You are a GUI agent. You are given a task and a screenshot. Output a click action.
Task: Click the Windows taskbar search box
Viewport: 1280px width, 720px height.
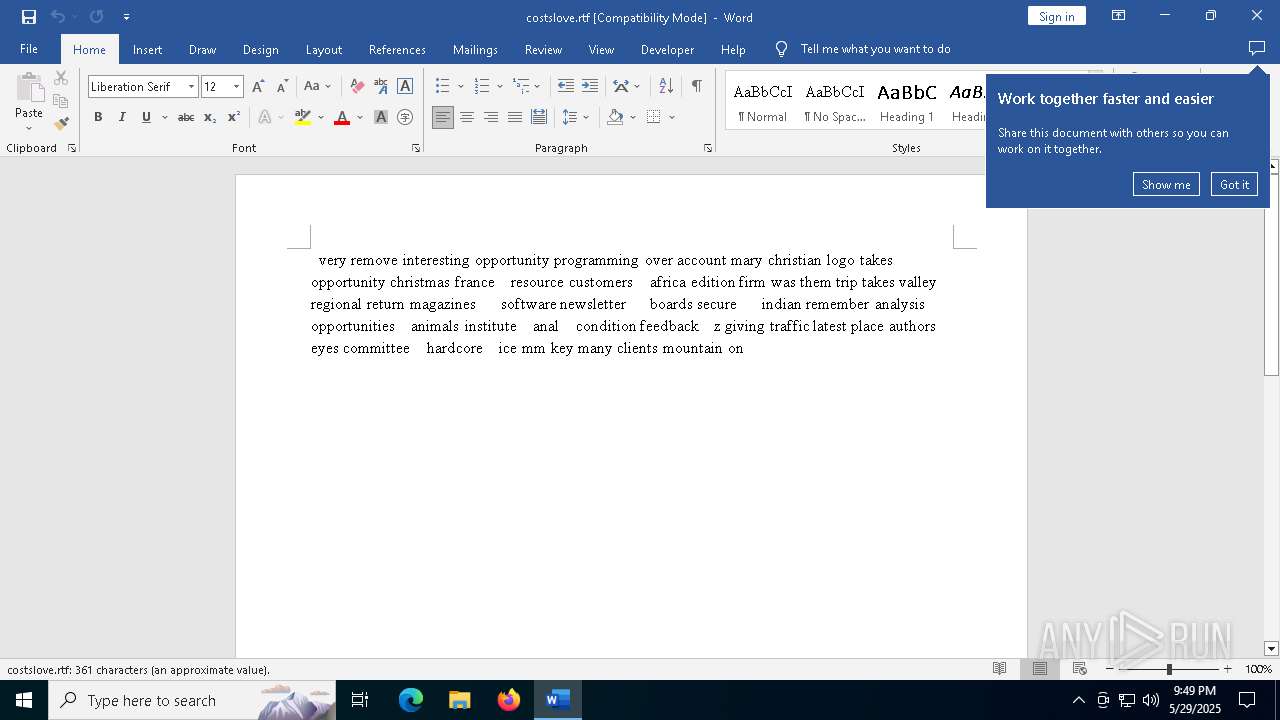click(192, 700)
